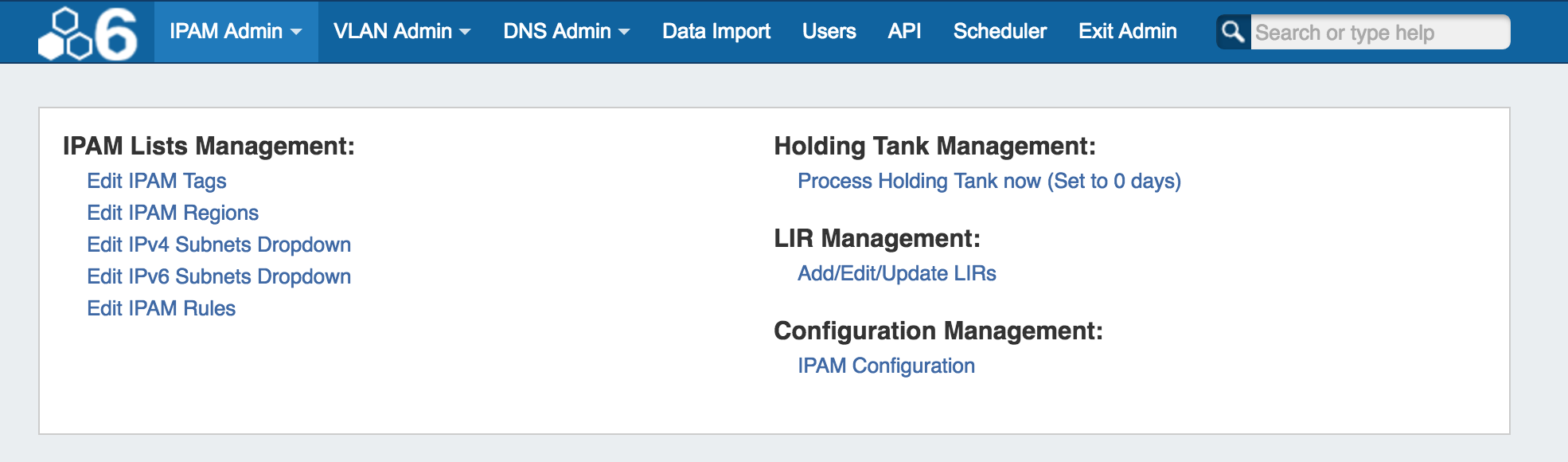Open Edit IPv4 Subnets Dropdown link
Image resolution: width=1568 pixels, height=462 pixels.
pos(219,245)
